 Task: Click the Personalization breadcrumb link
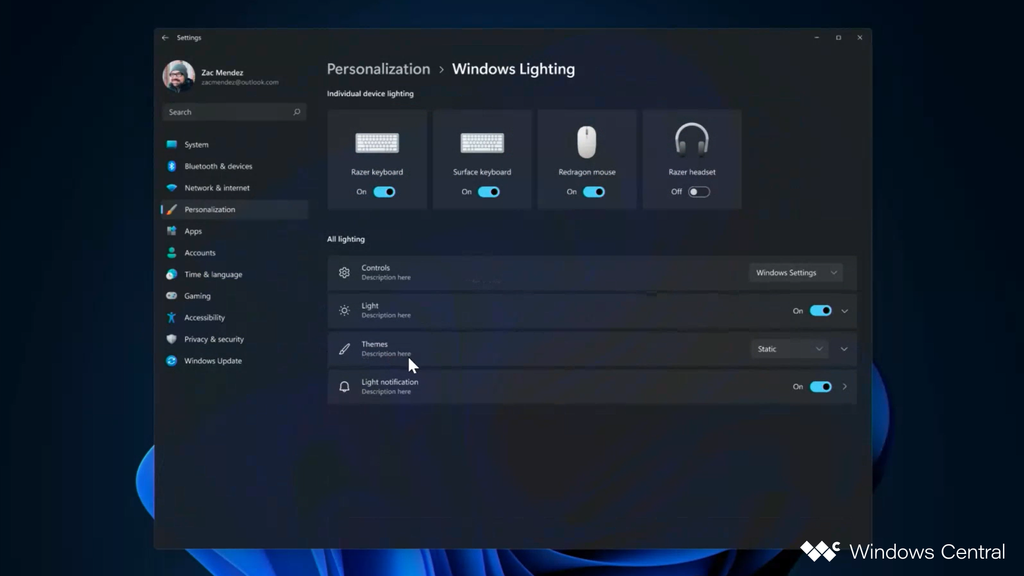(378, 69)
